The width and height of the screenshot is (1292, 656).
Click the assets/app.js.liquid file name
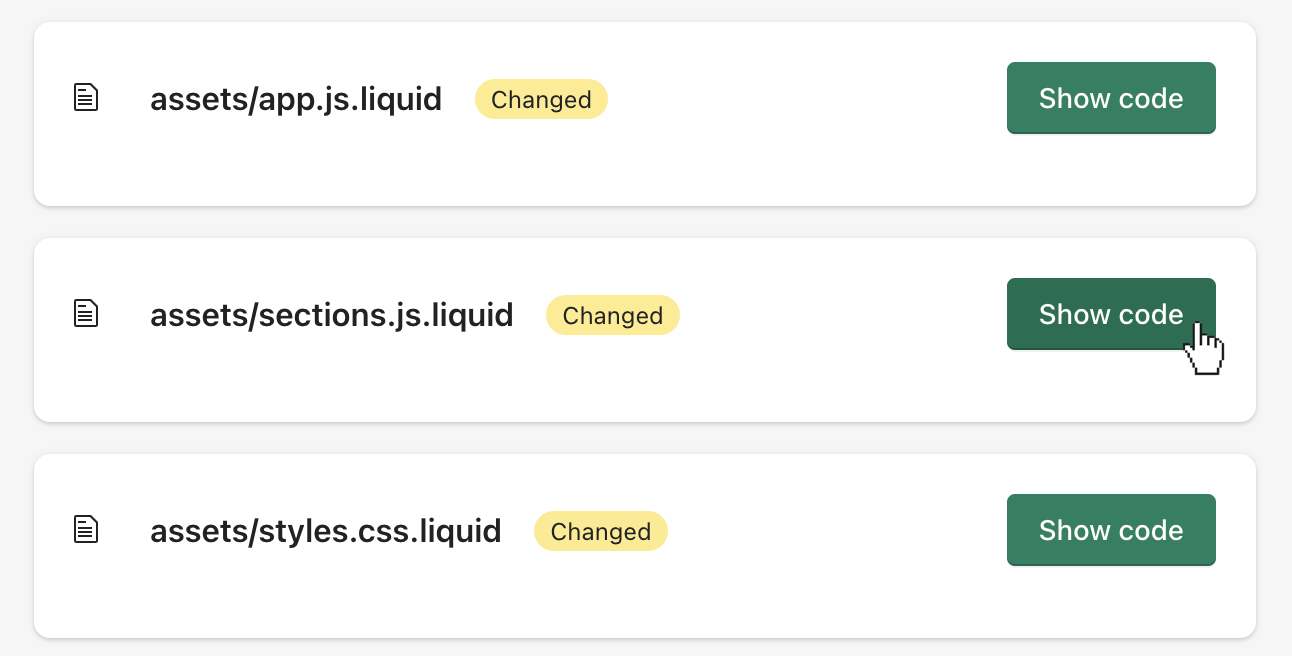[296, 99]
